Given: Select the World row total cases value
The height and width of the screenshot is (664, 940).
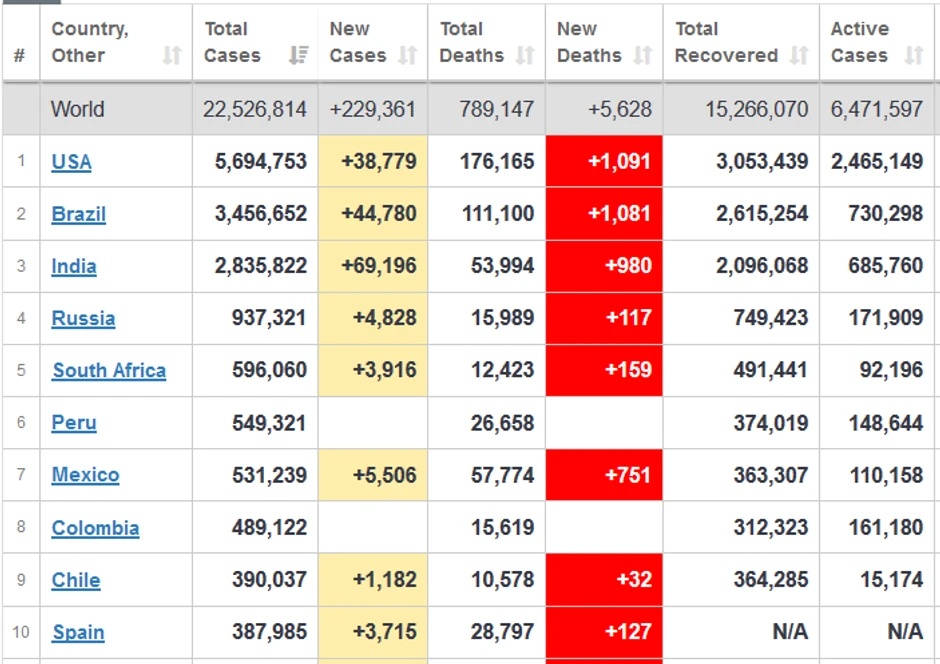Looking at the screenshot, I should point(255,109).
